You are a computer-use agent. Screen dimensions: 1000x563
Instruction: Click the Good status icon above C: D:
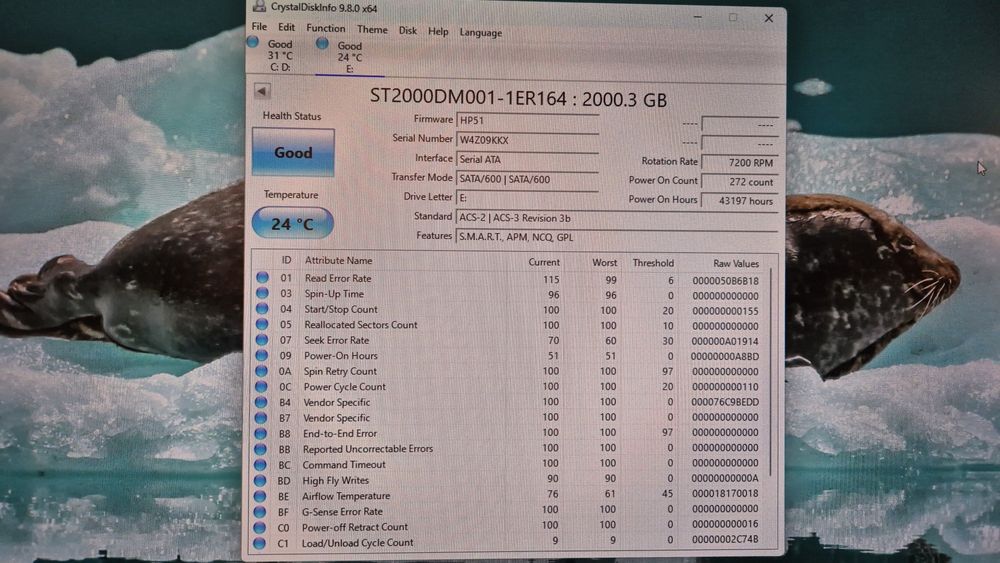[253, 42]
